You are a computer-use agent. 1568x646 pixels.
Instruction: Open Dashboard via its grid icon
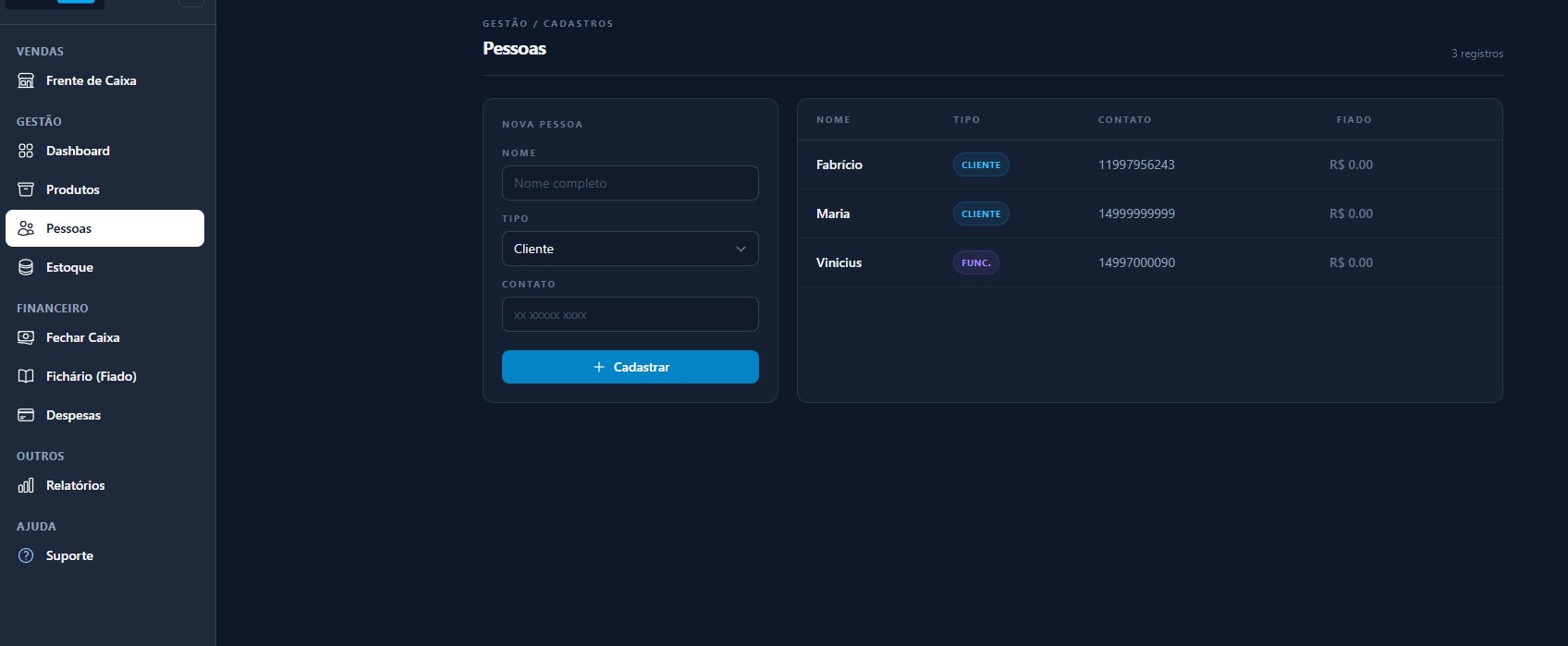26,151
